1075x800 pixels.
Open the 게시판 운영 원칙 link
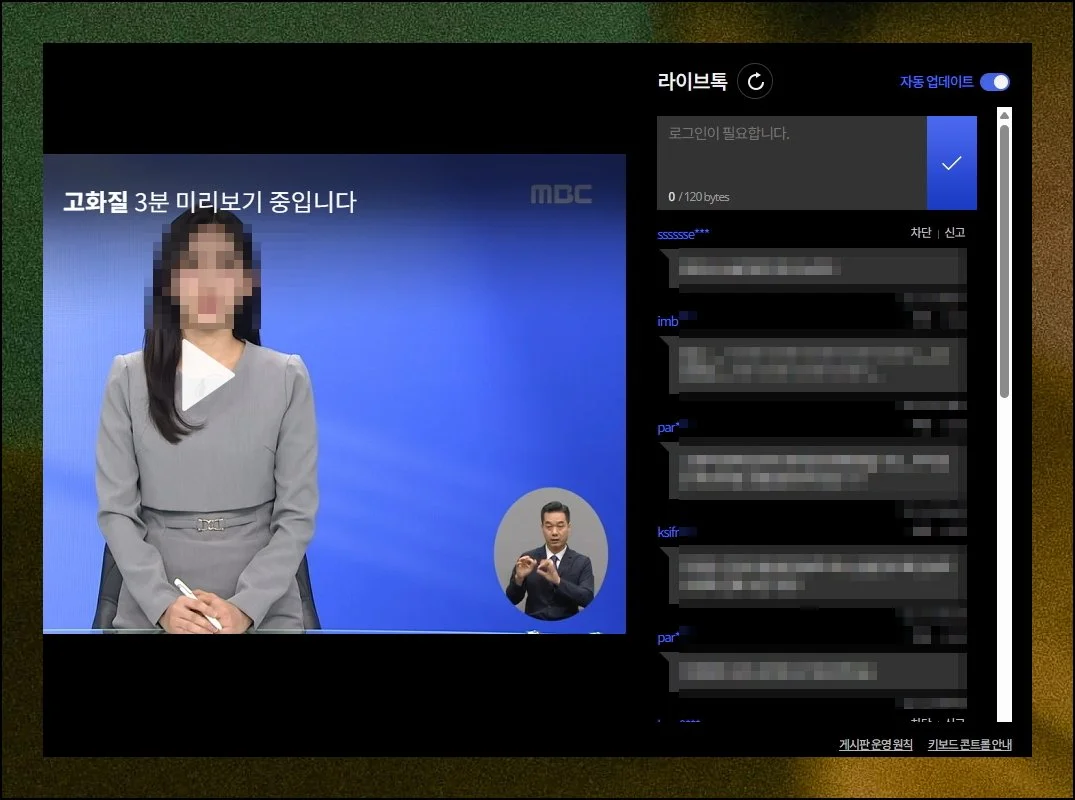tap(876, 745)
